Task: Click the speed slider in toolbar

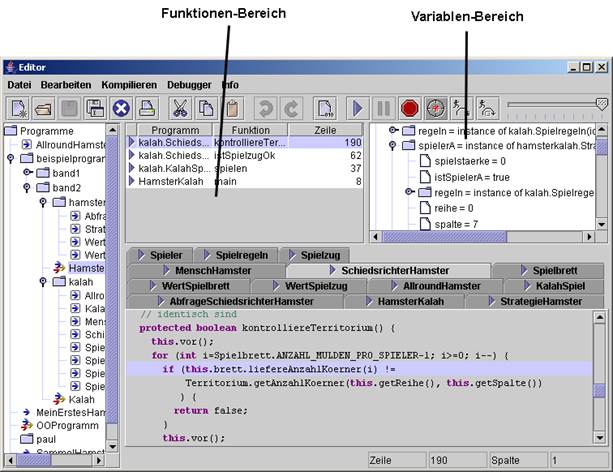Action: pos(554,104)
